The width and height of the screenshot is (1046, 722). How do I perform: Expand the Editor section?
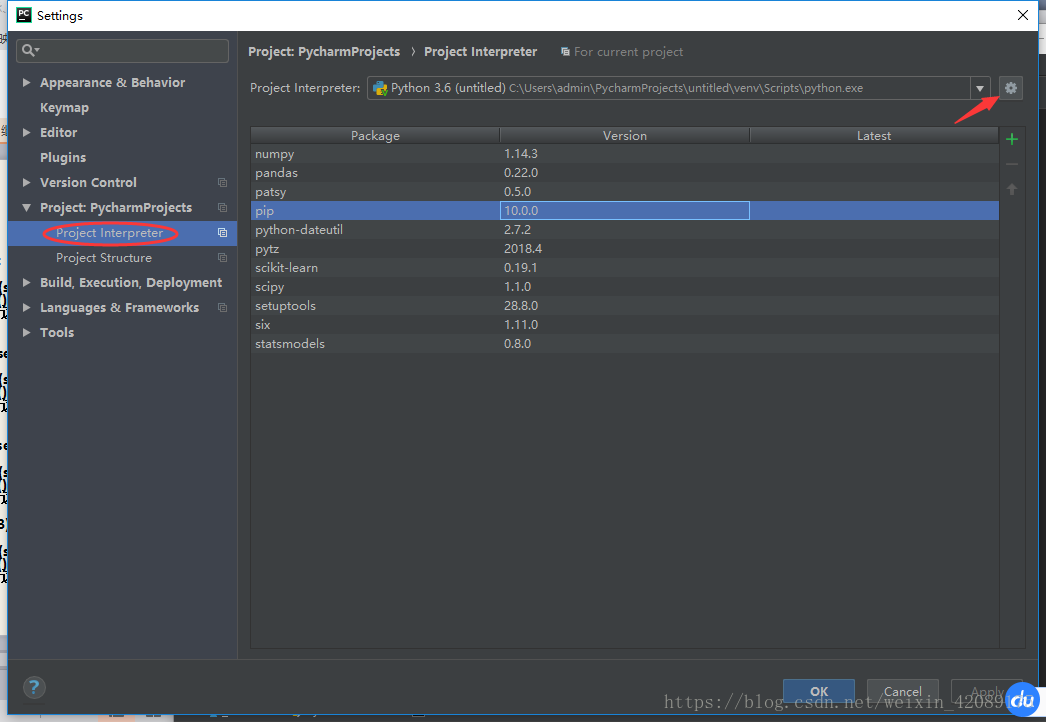coord(26,132)
